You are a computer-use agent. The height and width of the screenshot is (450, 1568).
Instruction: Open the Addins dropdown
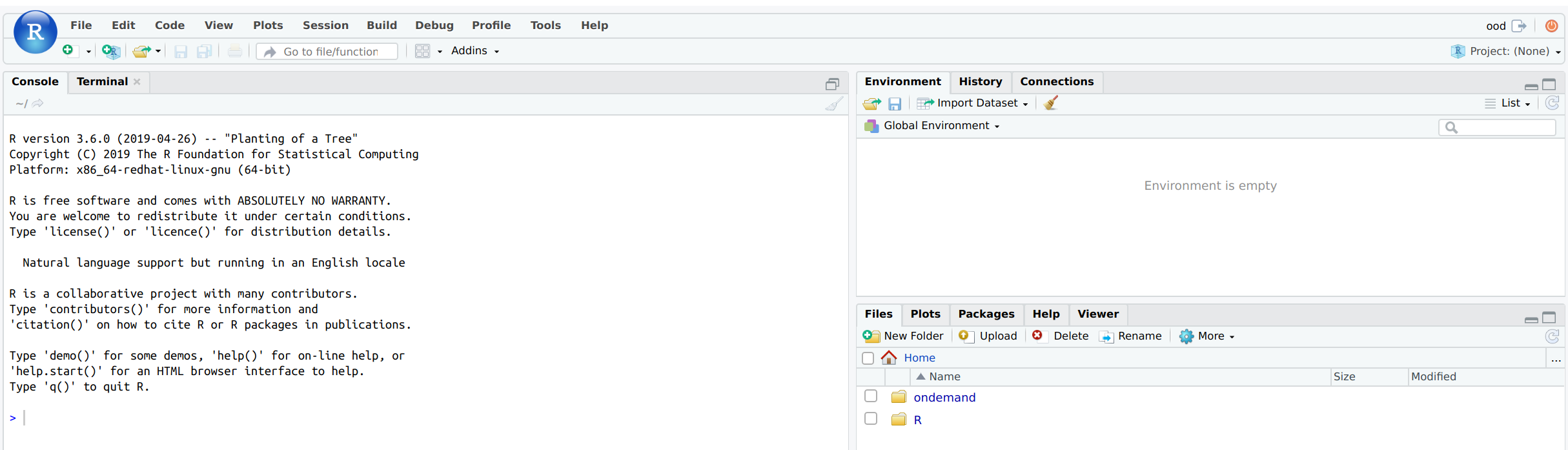tap(475, 51)
